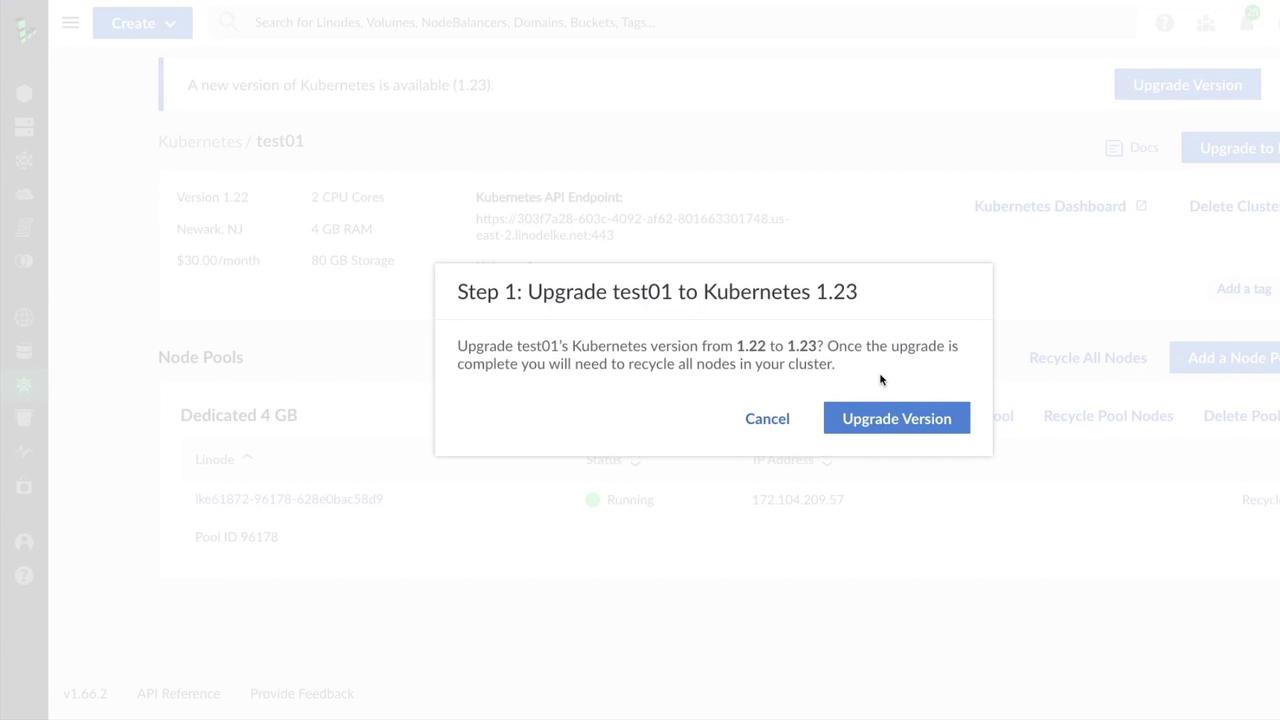Cancel the Kubernetes upgrade dialog
This screenshot has height=720, width=1280.
pyautogui.click(x=767, y=418)
